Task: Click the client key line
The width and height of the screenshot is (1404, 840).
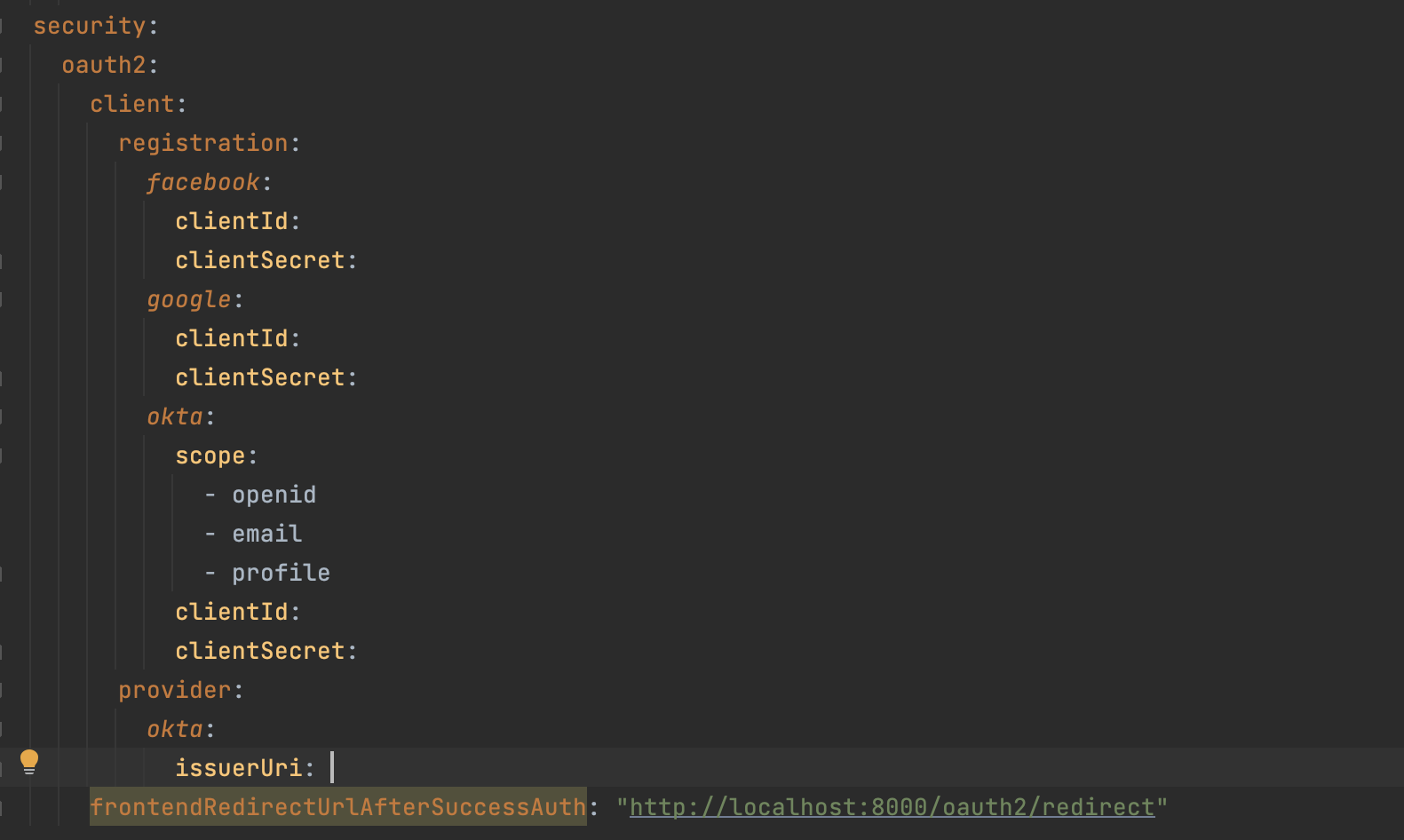Action: point(131,104)
